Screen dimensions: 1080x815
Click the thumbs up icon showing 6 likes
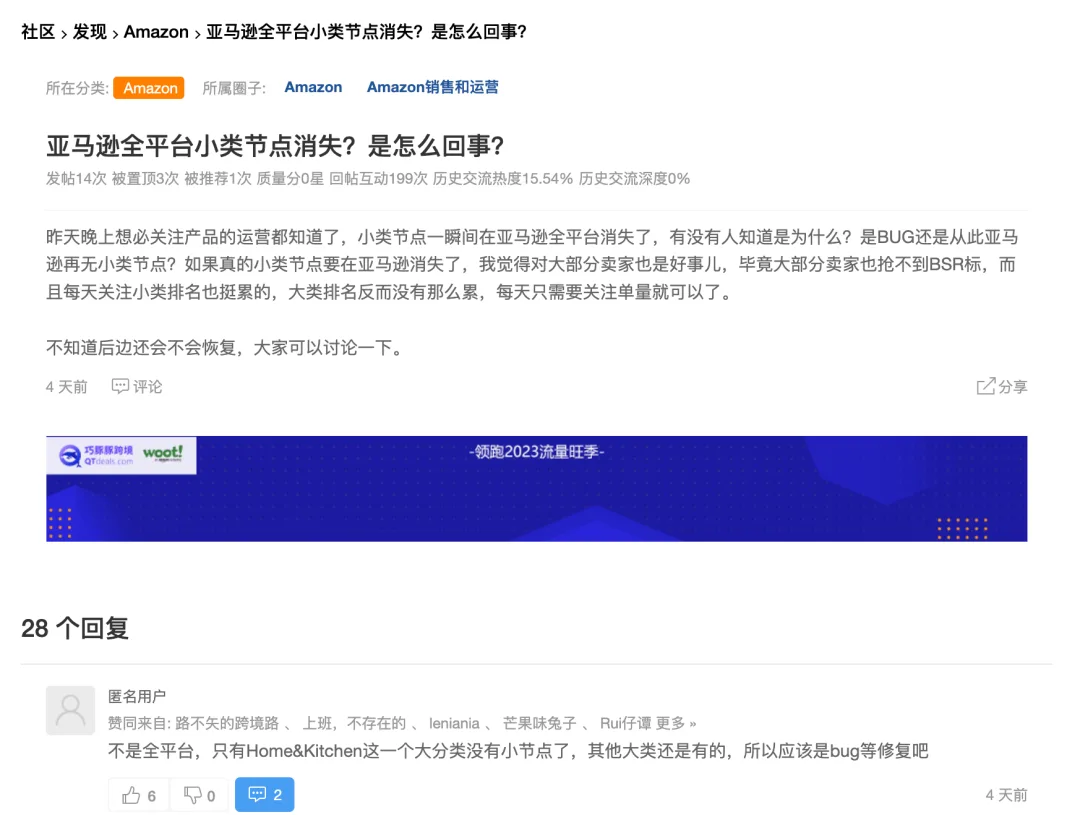tap(137, 795)
